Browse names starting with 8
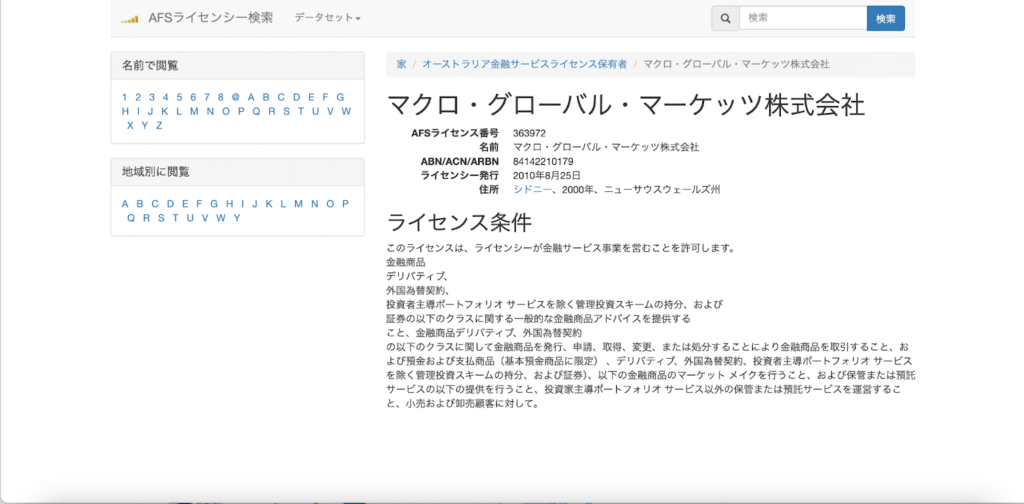This screenshot has width=1024, height=504. tap(221, 97)
